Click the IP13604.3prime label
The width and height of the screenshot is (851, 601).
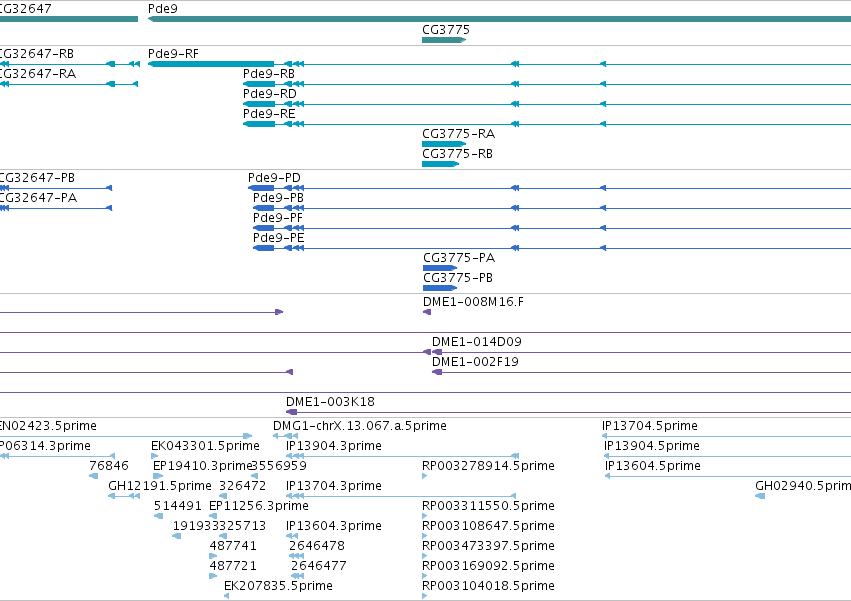click(334, 526)
